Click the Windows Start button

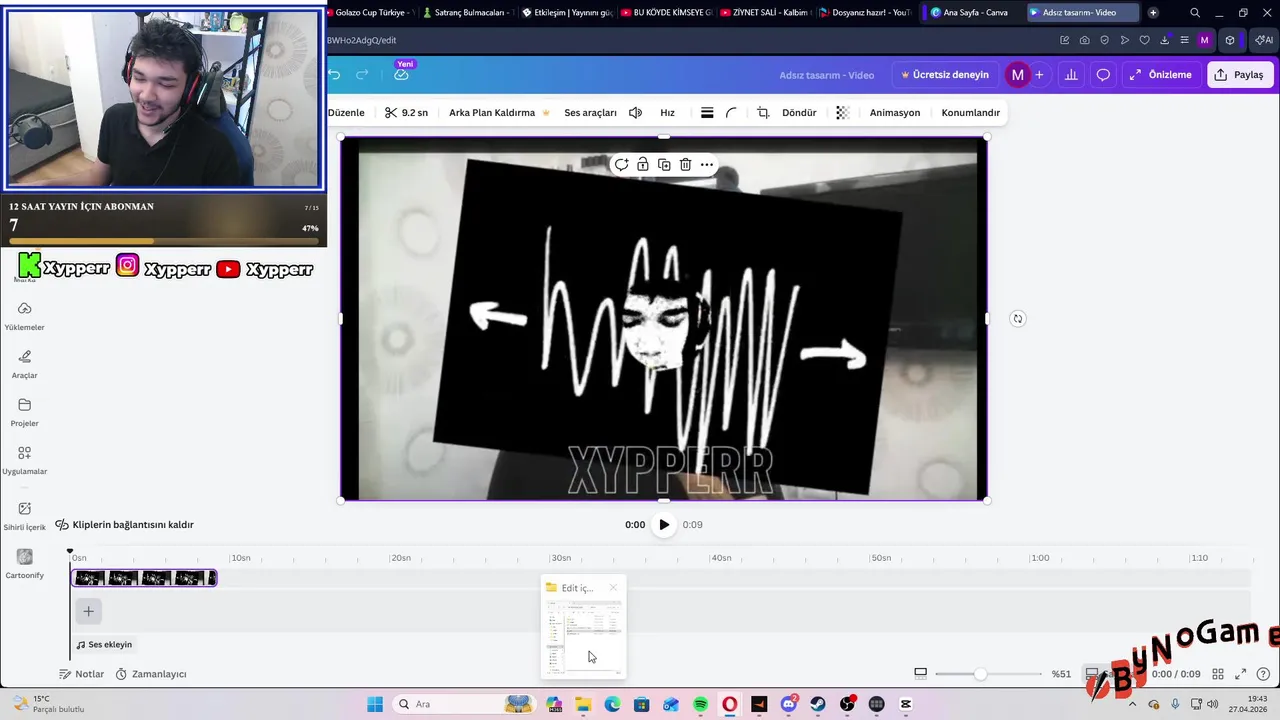375,704
